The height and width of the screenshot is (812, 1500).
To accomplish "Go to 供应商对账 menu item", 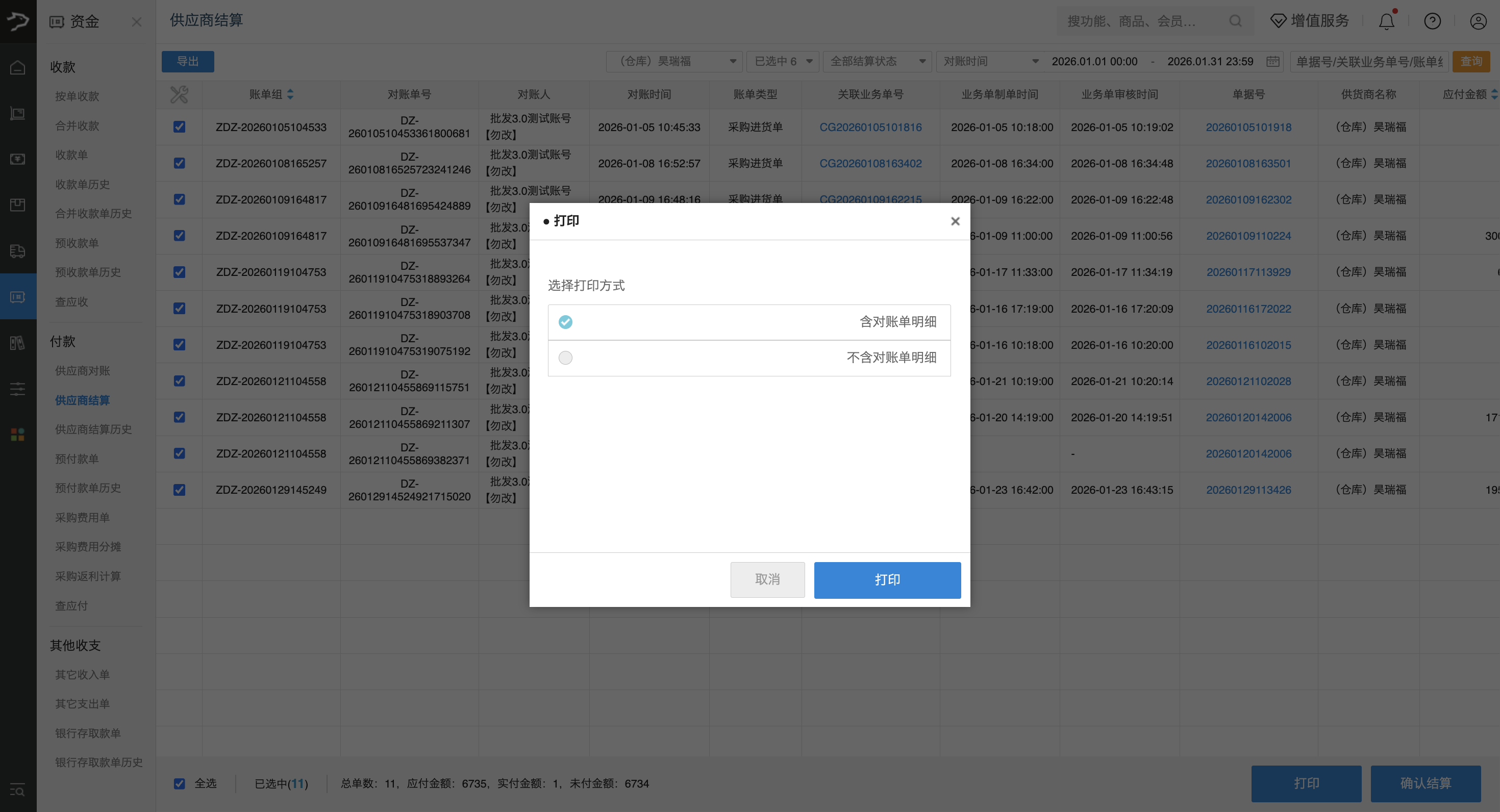I will click(82, 371).
